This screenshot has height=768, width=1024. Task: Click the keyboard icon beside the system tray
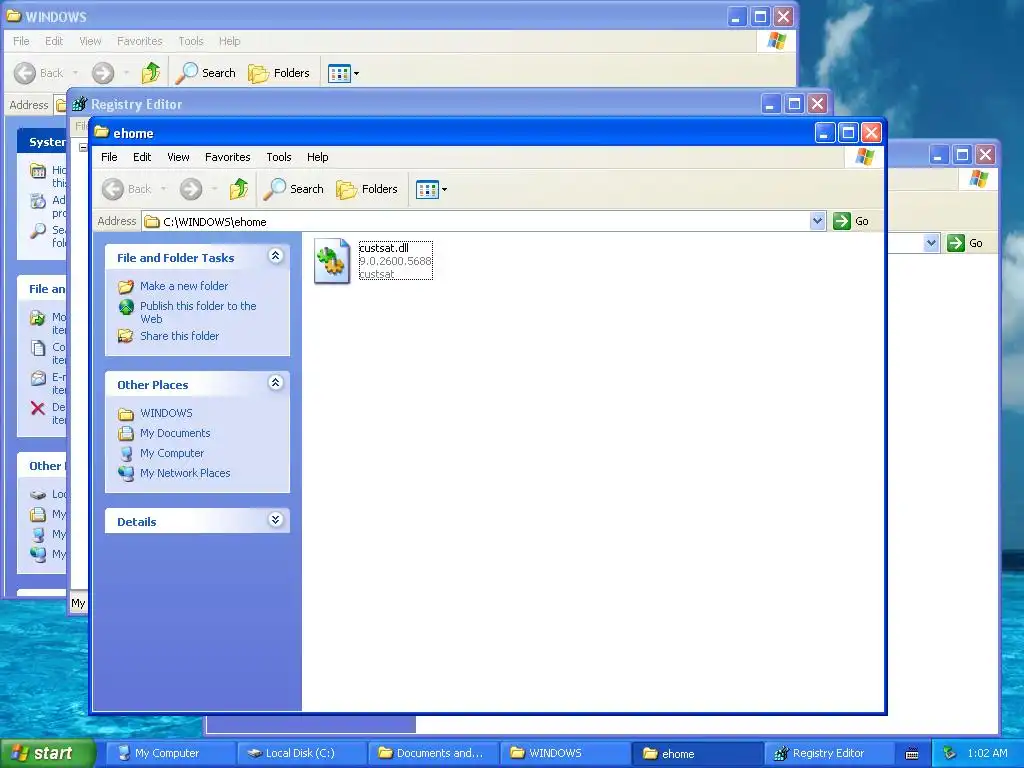(x=912, y=754)
